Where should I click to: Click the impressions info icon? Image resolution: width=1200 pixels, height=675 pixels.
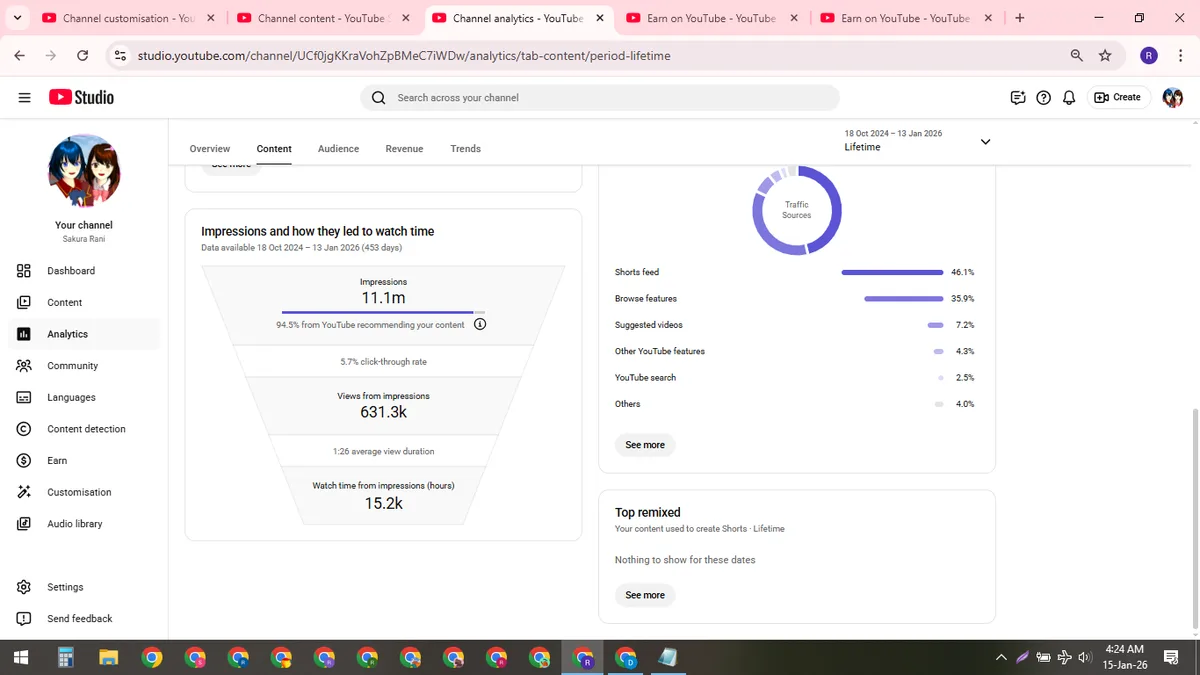[x=480, y=324]
